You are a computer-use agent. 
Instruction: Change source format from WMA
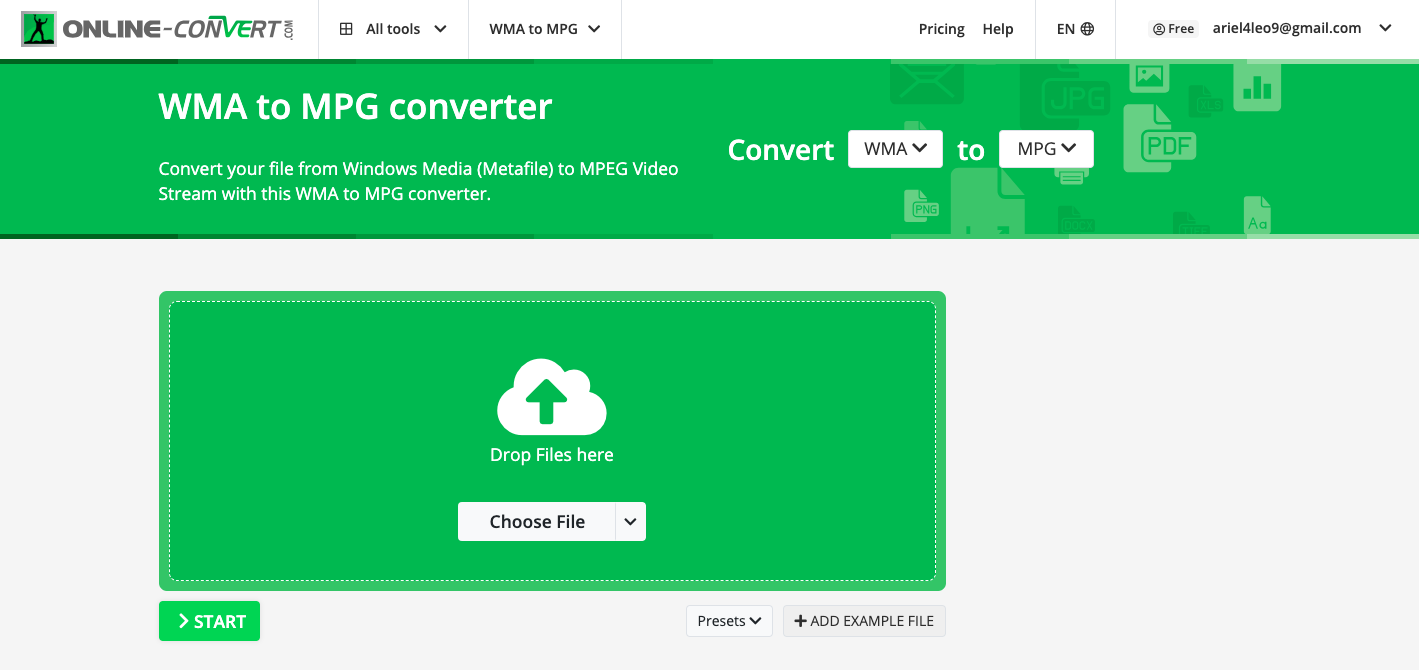coord(895,149)
